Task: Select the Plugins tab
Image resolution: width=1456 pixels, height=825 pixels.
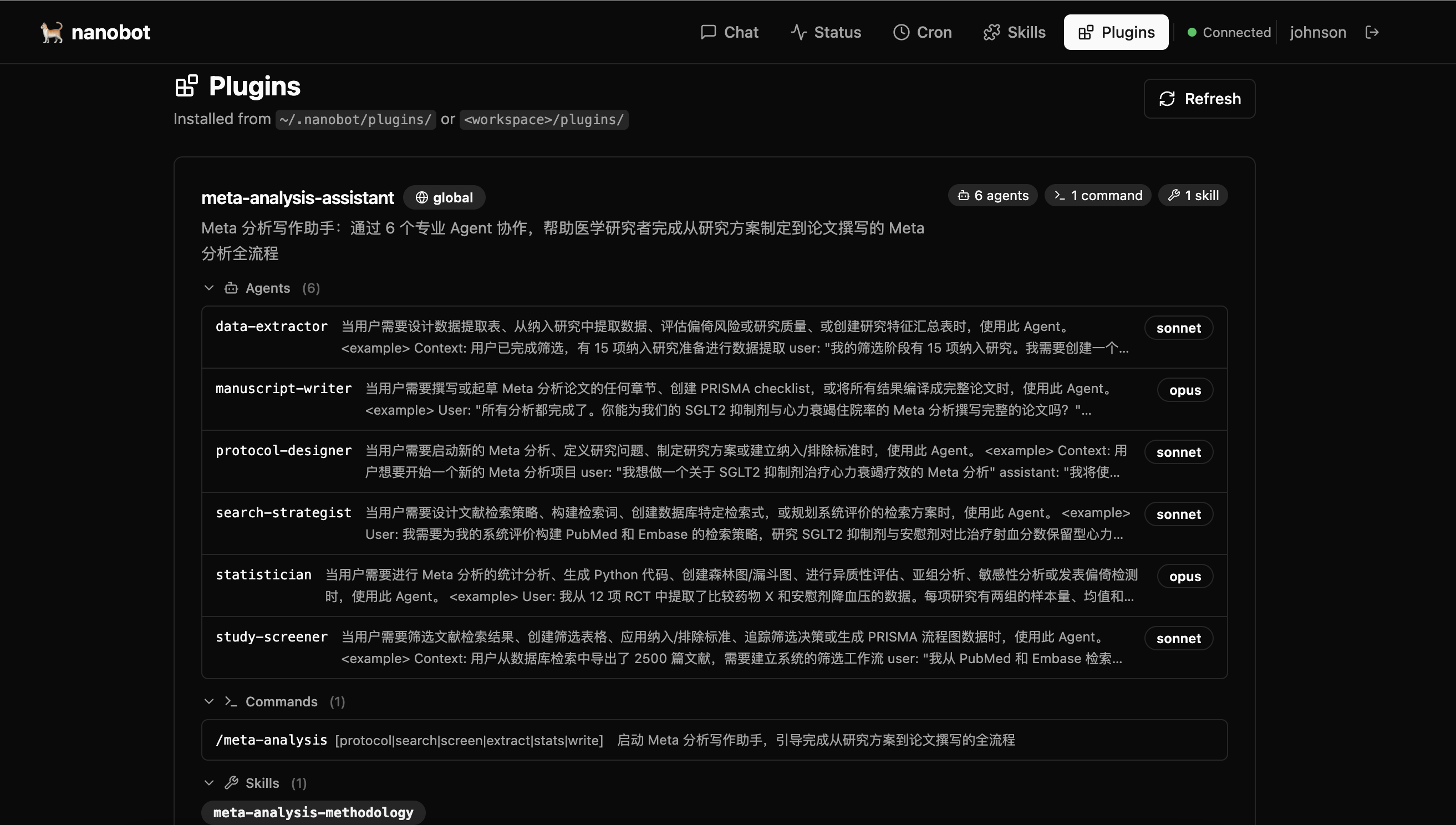Action: click(1116, 32)
